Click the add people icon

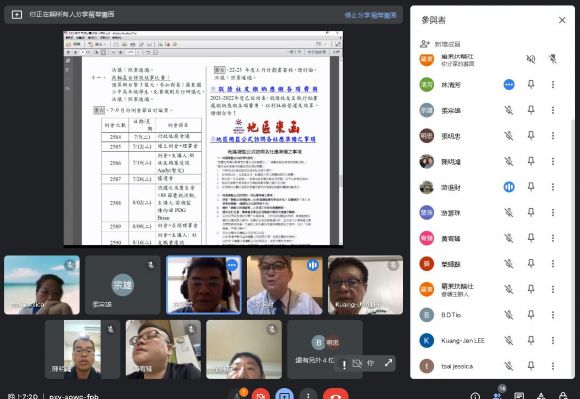425,44
